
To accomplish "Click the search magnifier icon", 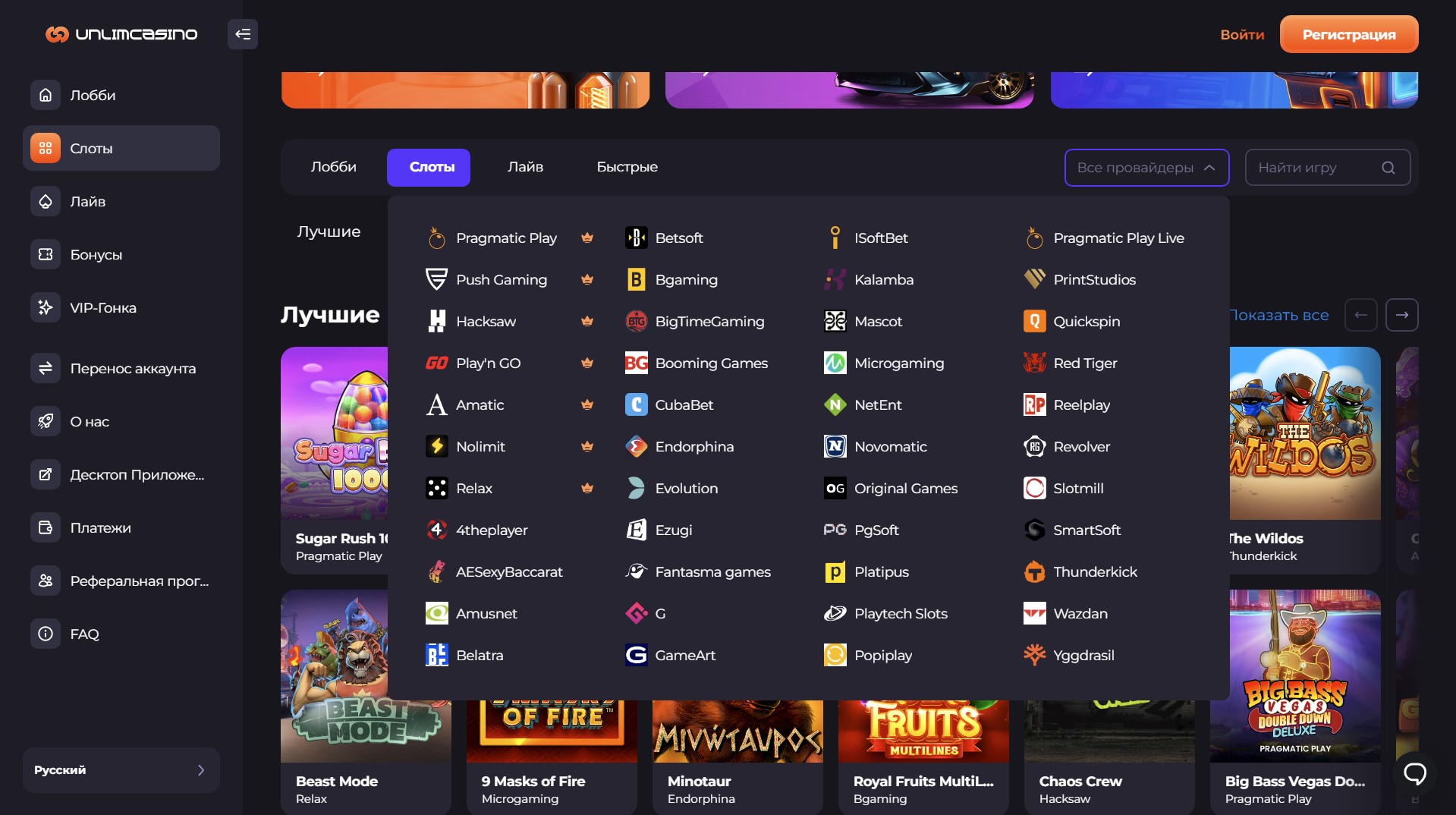I will click(x=1388, y=168).
